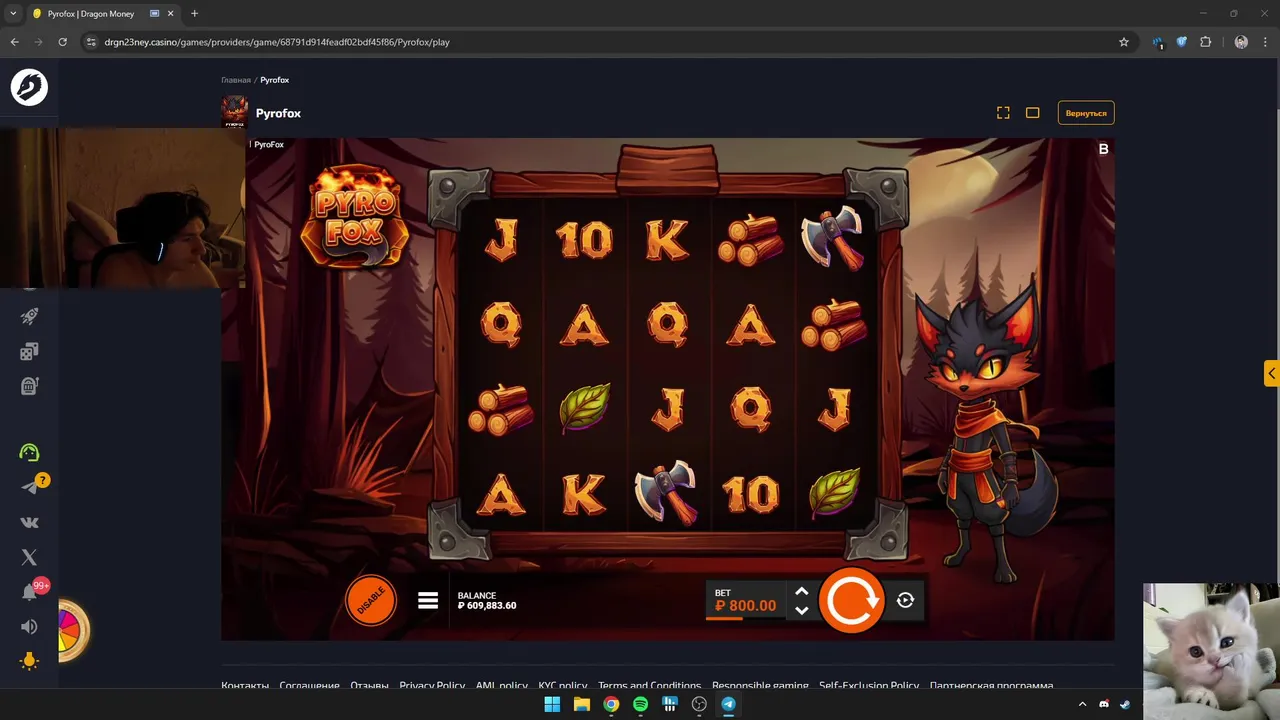Expand the yellow side panel arrow
The image size is (1280, 720).
[1271, 373]
